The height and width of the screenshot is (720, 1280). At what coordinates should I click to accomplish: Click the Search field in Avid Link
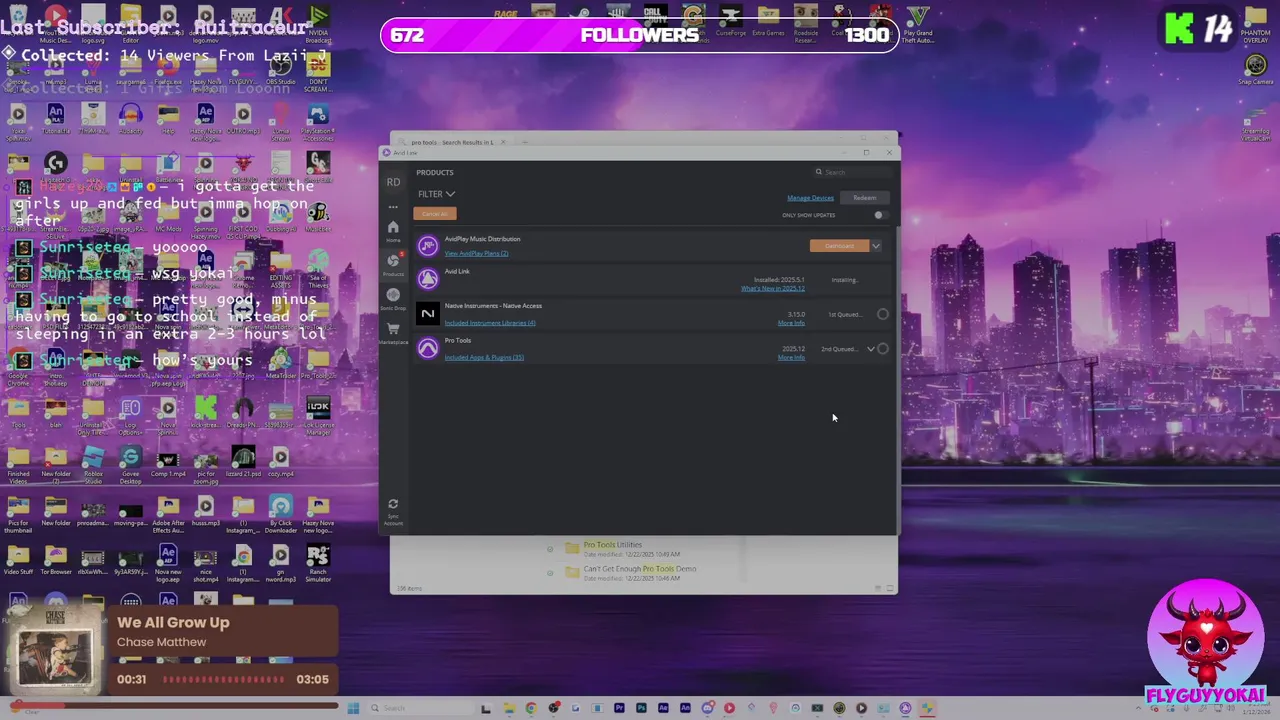coord(855,172)
